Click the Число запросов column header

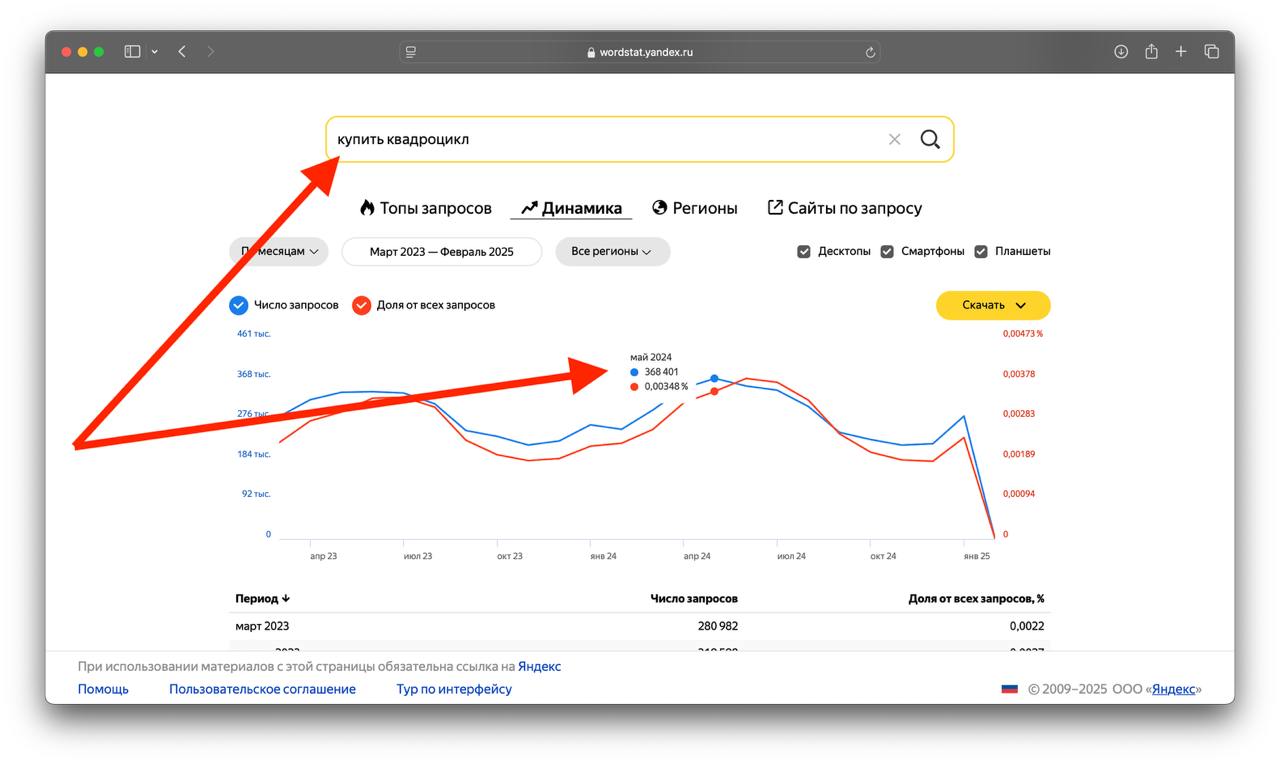pos(694,599)
